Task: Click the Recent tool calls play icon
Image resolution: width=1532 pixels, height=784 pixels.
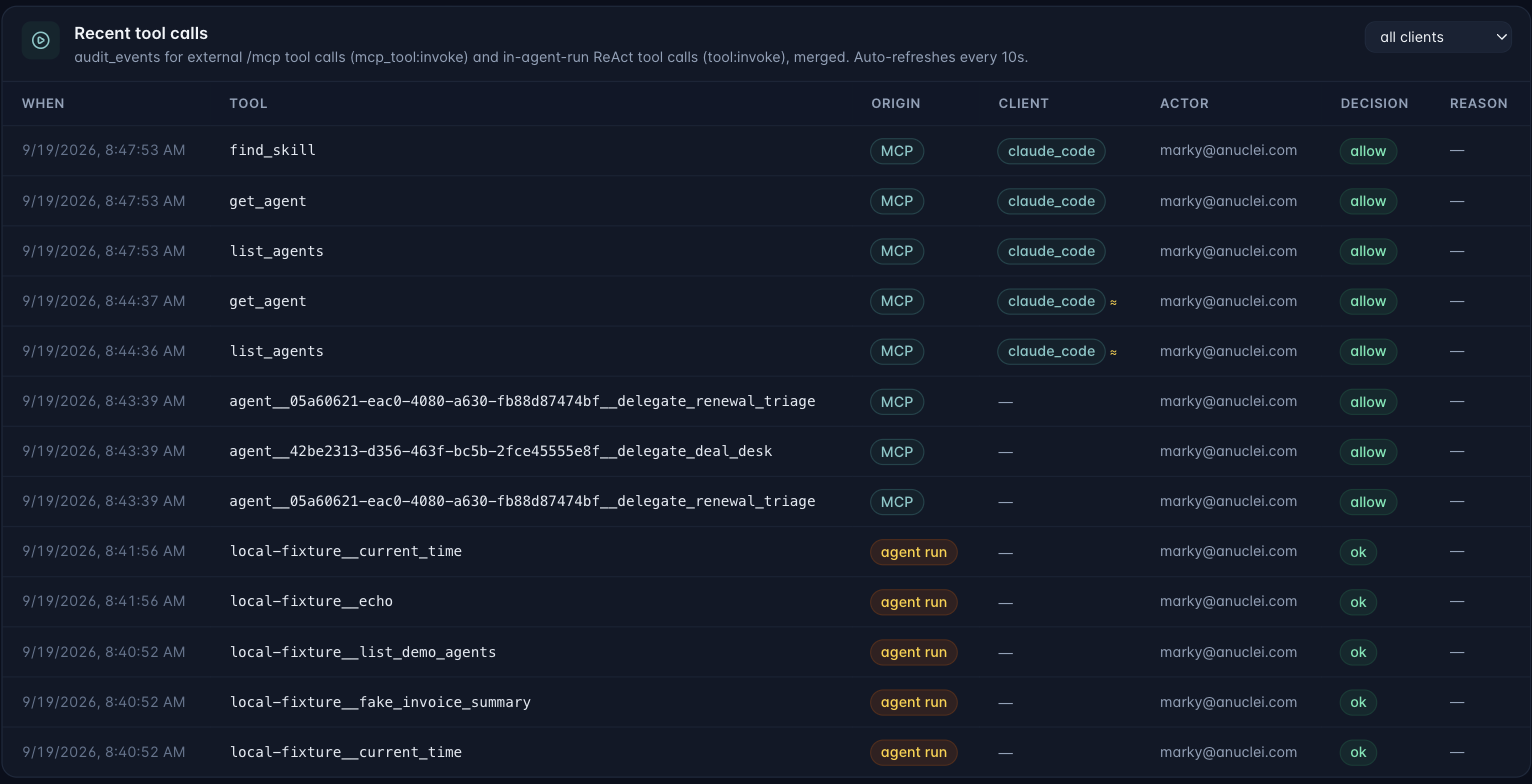Action: [41, 40]
